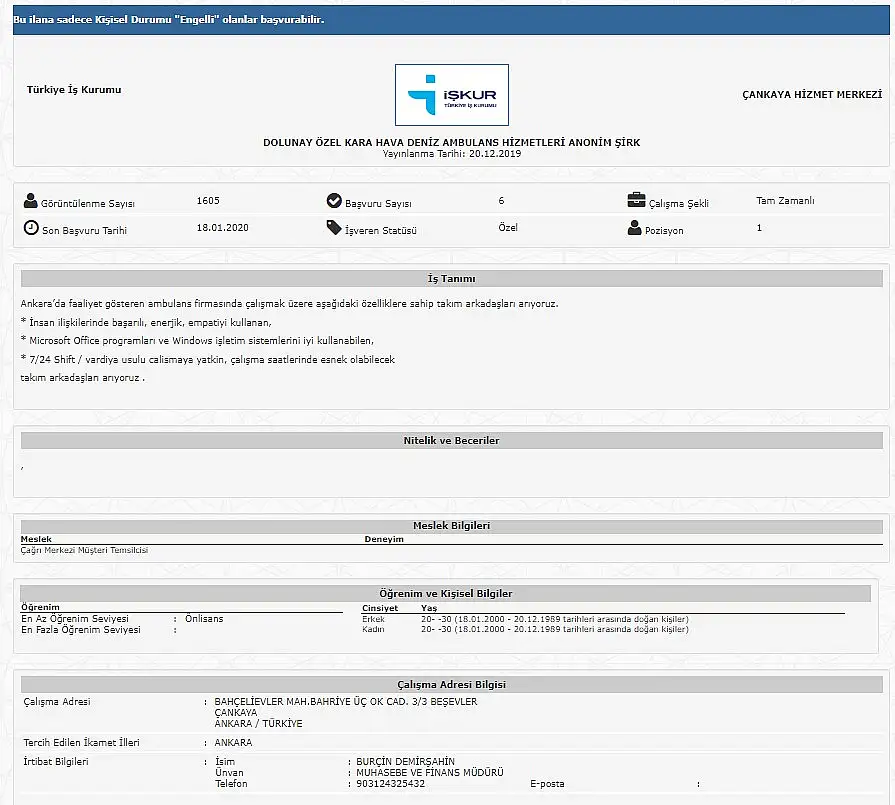Click the Tam Zamanlı value
Viewport: 895px width, 805px height.
(x=785, y=200)
